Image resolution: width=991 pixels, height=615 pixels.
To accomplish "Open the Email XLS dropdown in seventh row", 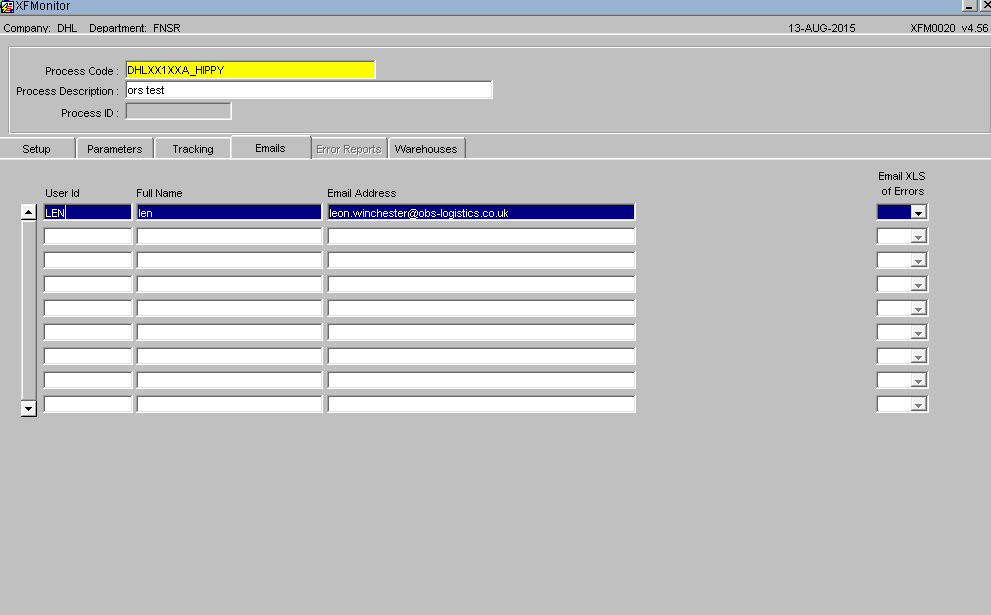I will pyautogui.click(x=918, y=357).
